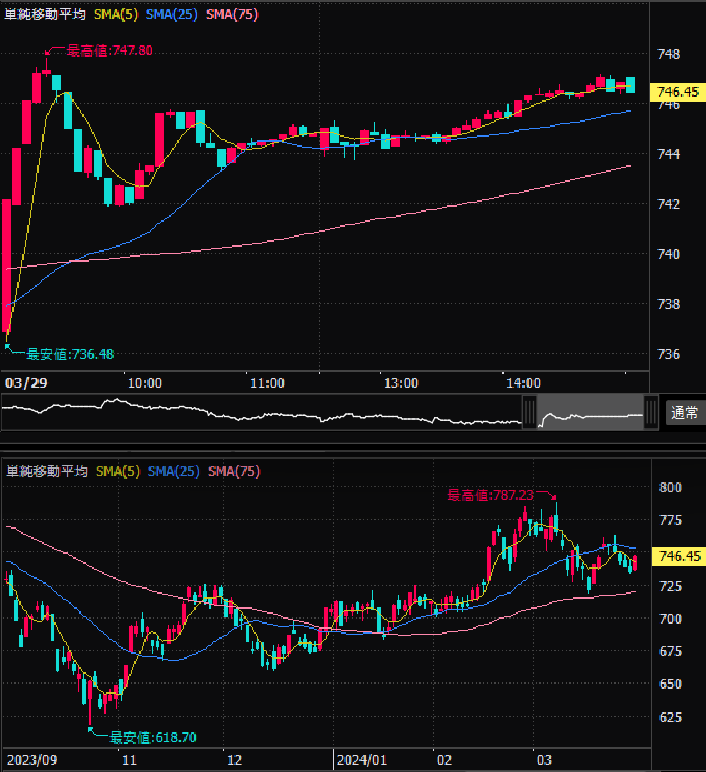Select SMA(5) legend in daily chart
Viewport: 706px width, 772px height.
(118, 471)
